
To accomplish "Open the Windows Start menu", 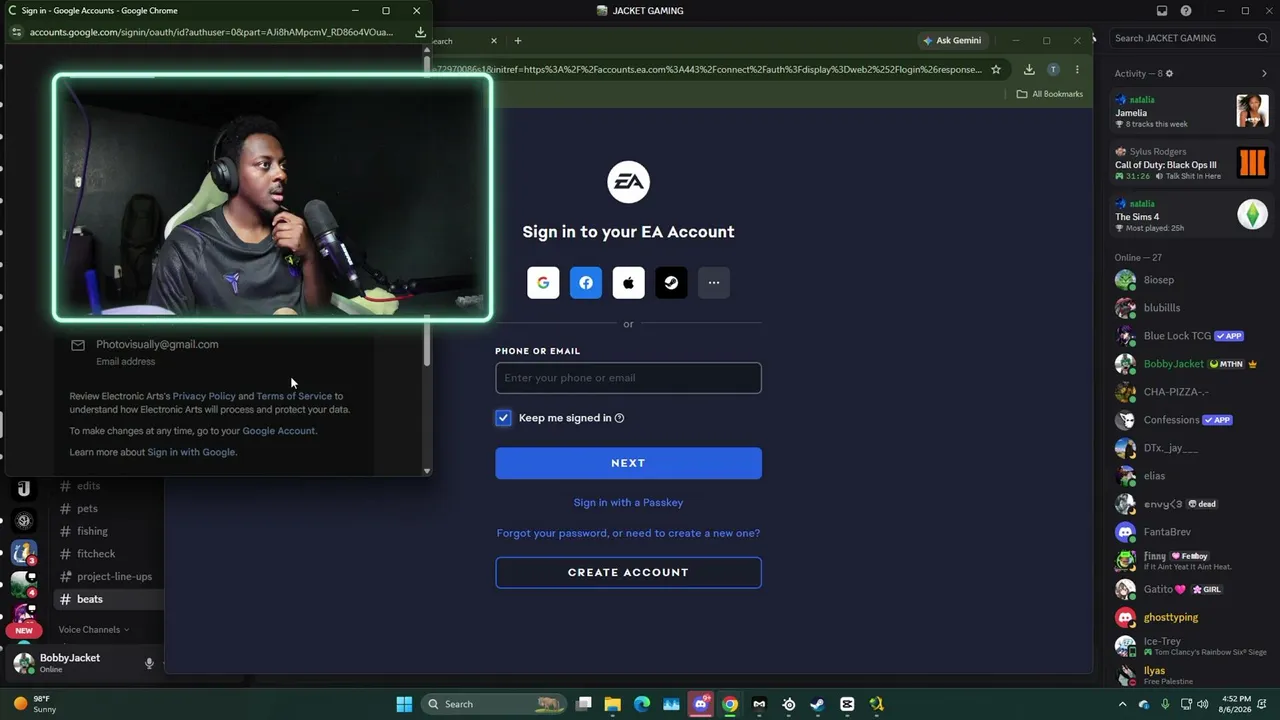I will click(404, 704).
